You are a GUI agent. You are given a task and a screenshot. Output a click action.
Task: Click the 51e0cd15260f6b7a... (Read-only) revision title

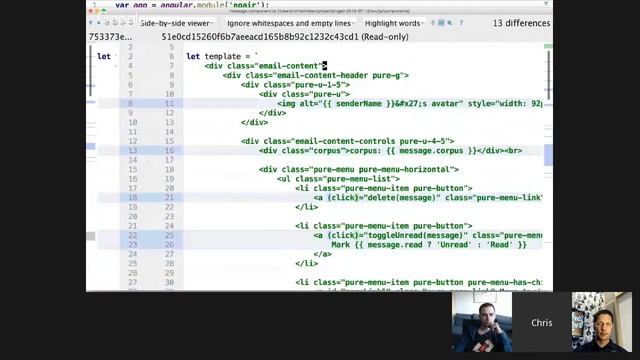[285, 37]
